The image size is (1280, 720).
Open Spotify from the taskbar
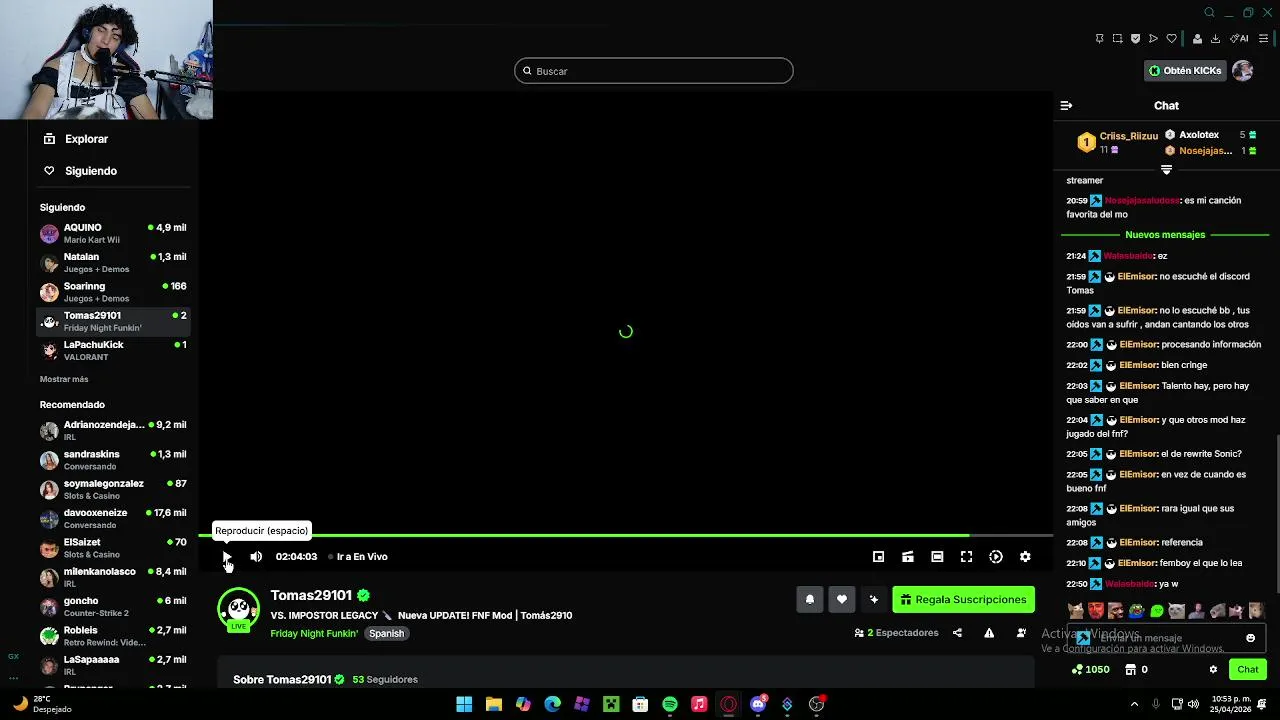point(670,704)
